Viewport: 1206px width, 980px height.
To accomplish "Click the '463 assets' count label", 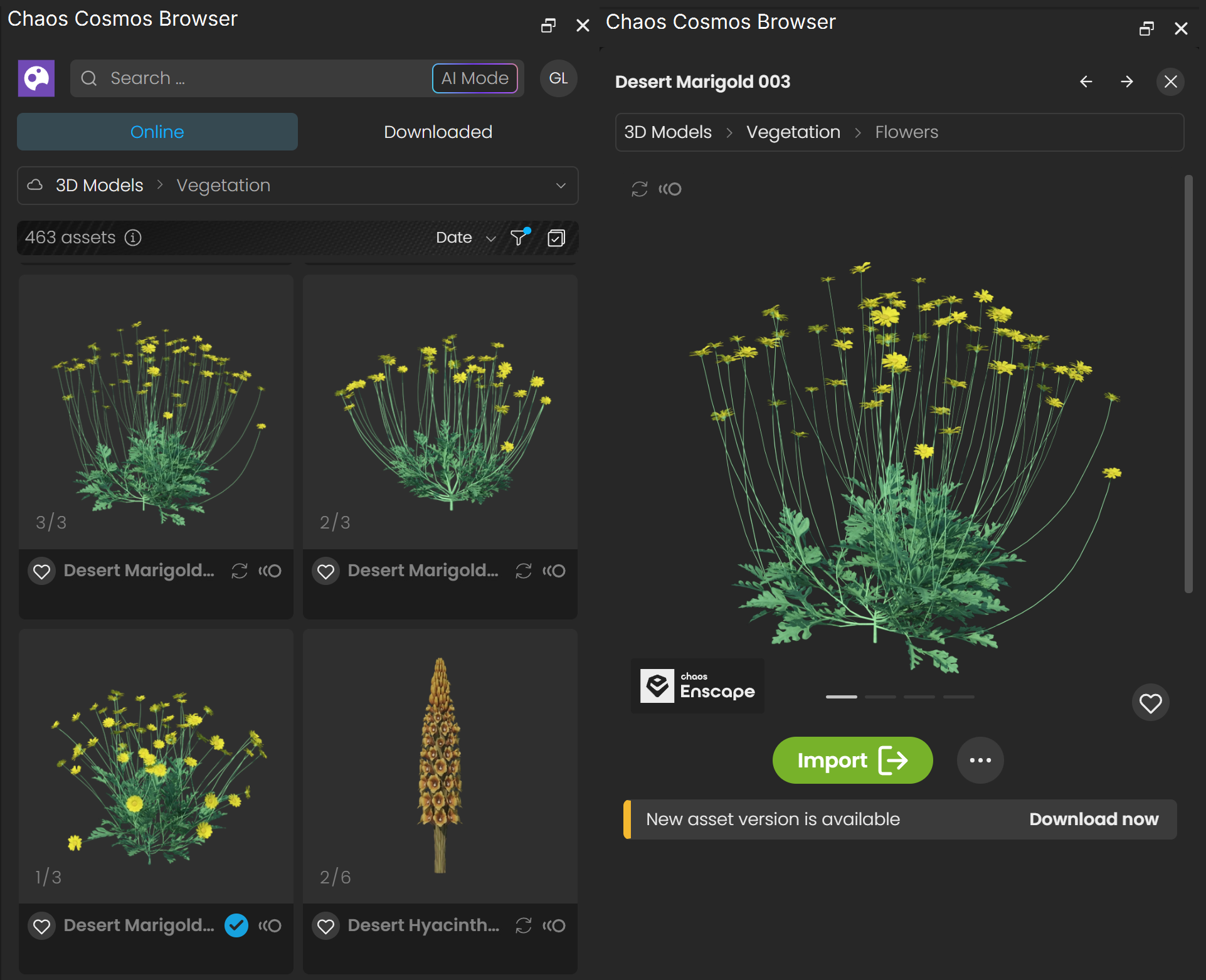I will (x=70, y=238).
